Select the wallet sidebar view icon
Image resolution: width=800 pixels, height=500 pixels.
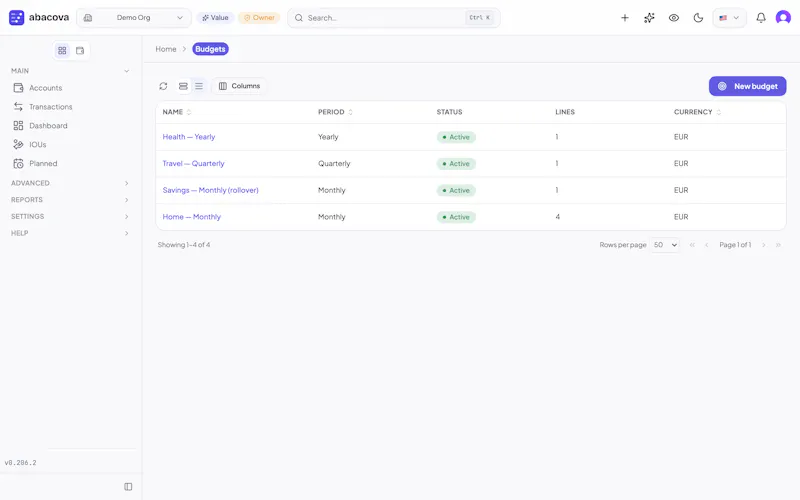[x=80, y=51]
